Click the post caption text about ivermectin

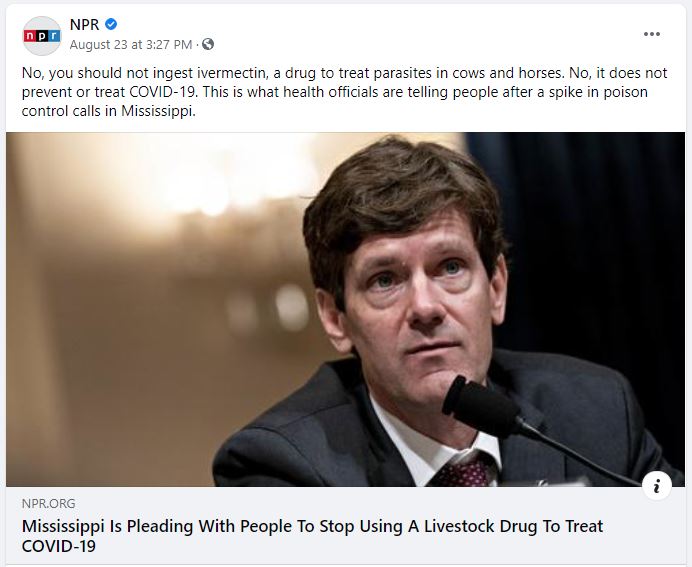[x=344, y=92]
